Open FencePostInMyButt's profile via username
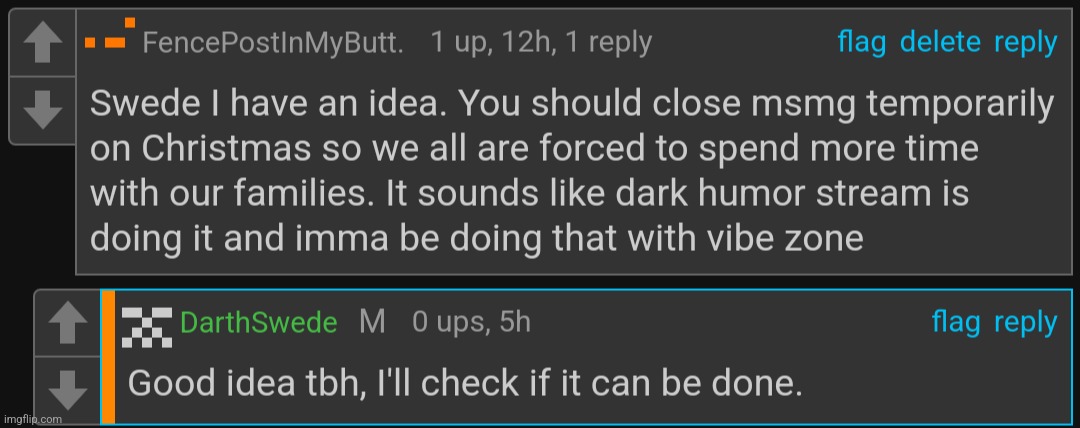1080x428 pixels. [x=273, y=43]
